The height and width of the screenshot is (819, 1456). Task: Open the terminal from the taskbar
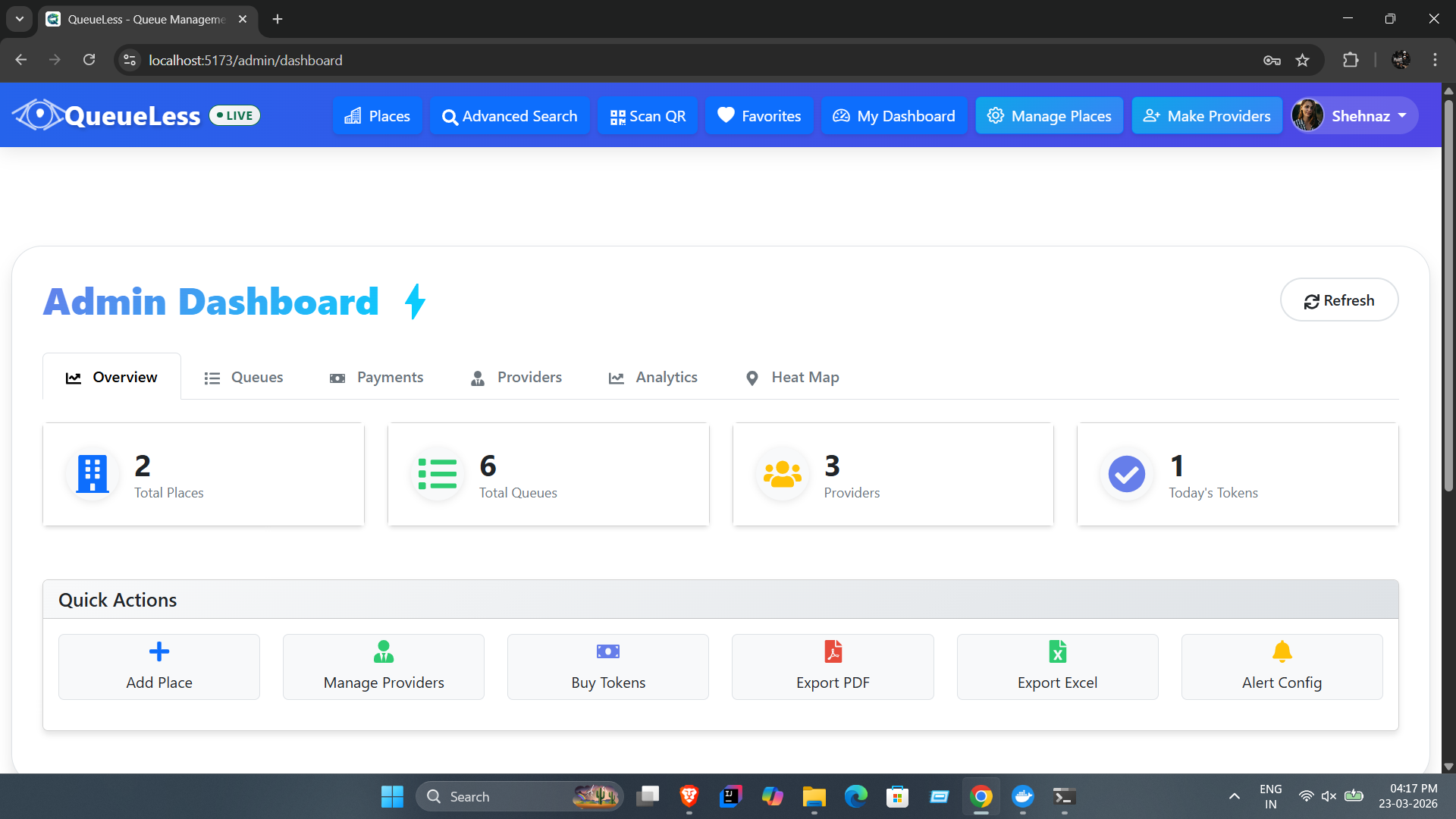click(1065, 796)
